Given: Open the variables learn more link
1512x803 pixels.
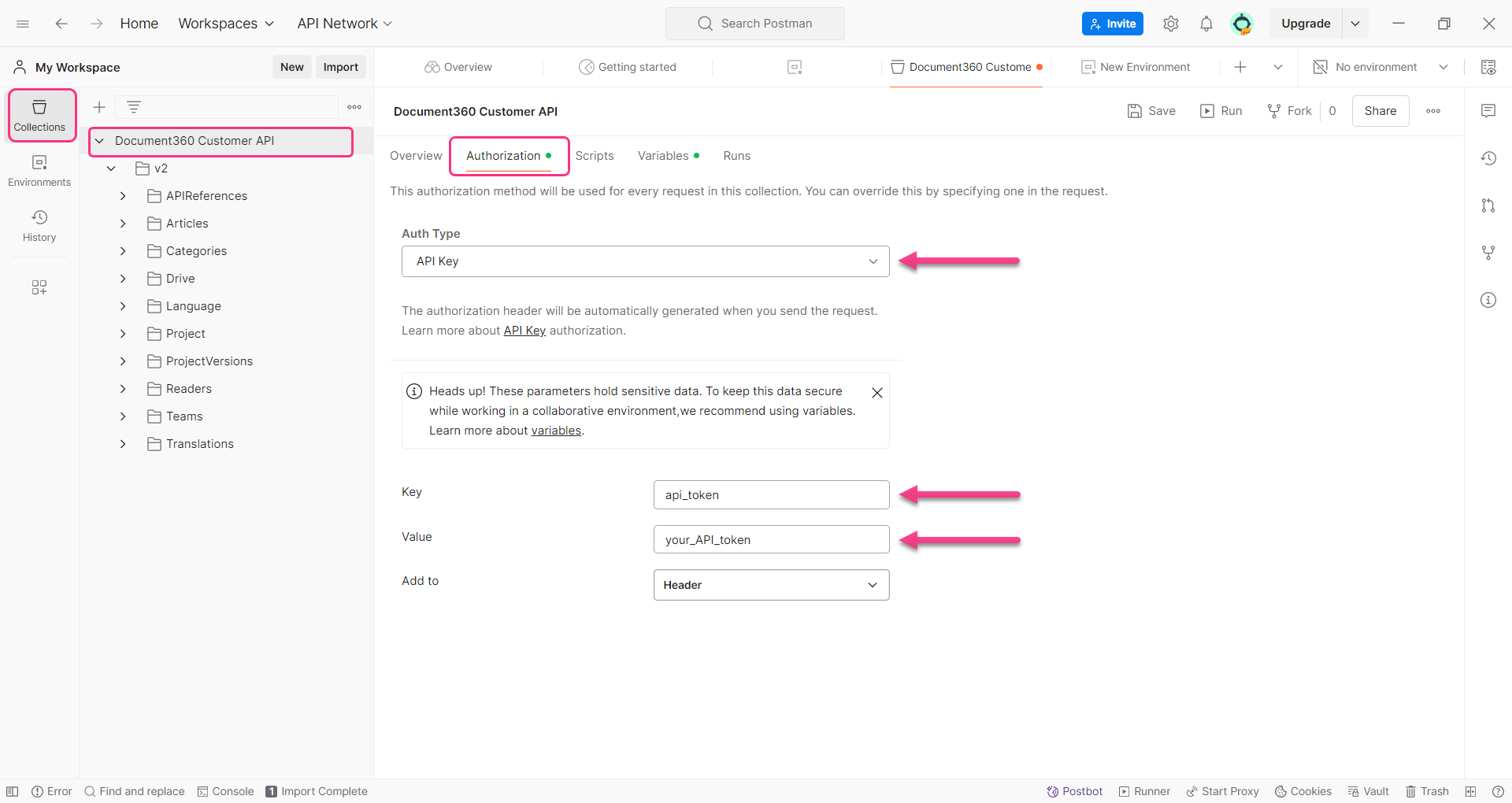Looking at the screenshot, I should tap(556, 431).
